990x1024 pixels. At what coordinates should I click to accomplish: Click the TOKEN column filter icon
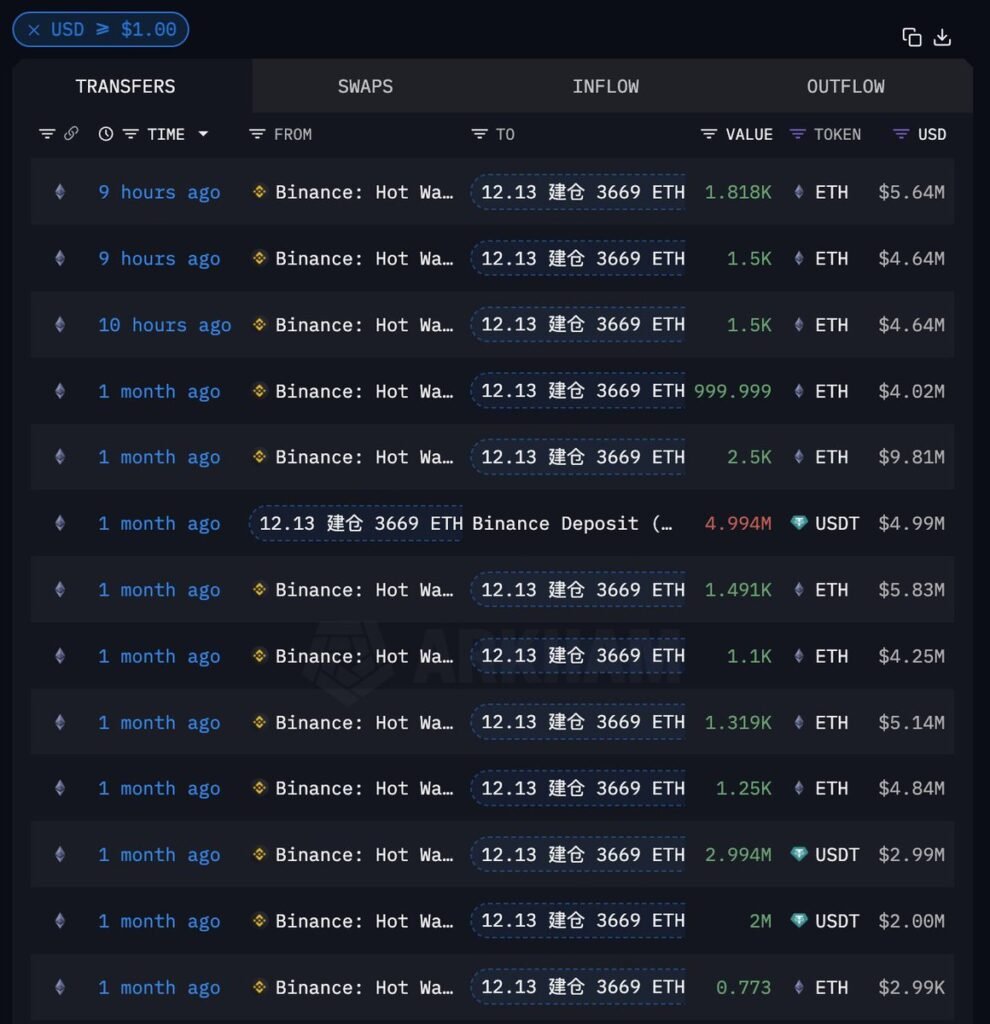[x=797, y=134]
